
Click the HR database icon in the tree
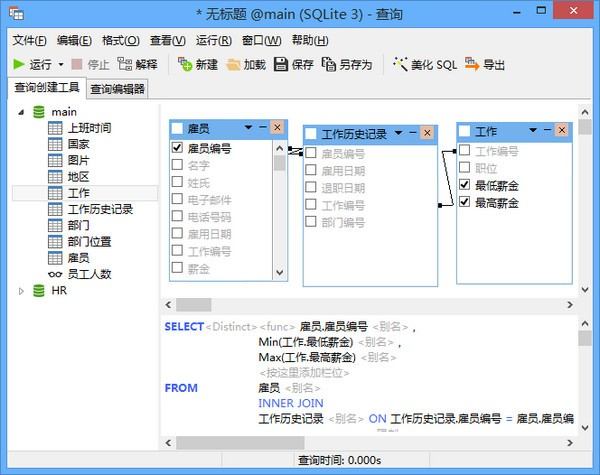pyautogui.click(x=39, y=291)
